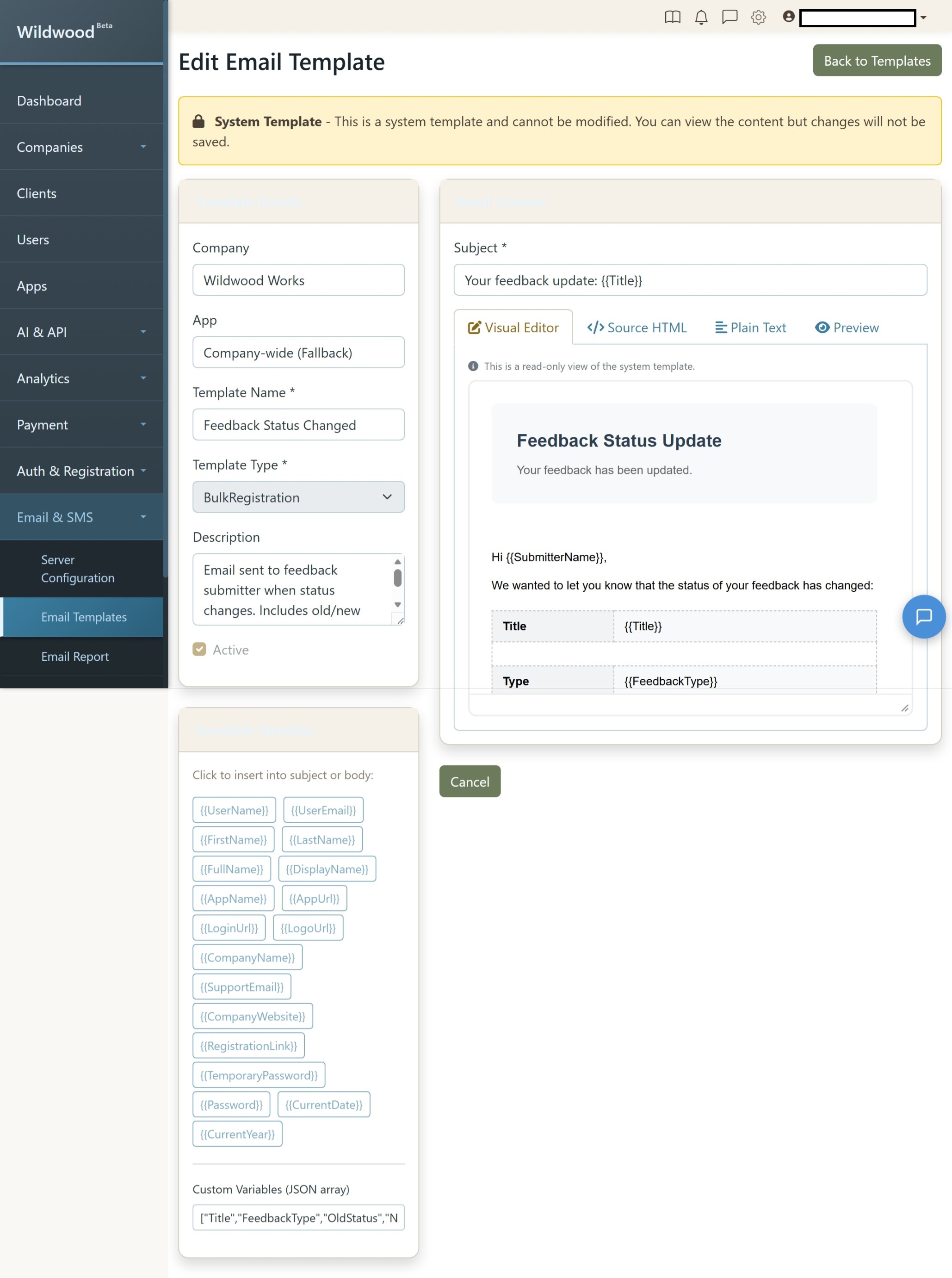952x1278 pixels.
Task: Click Back to Templates
Action: 877,61
